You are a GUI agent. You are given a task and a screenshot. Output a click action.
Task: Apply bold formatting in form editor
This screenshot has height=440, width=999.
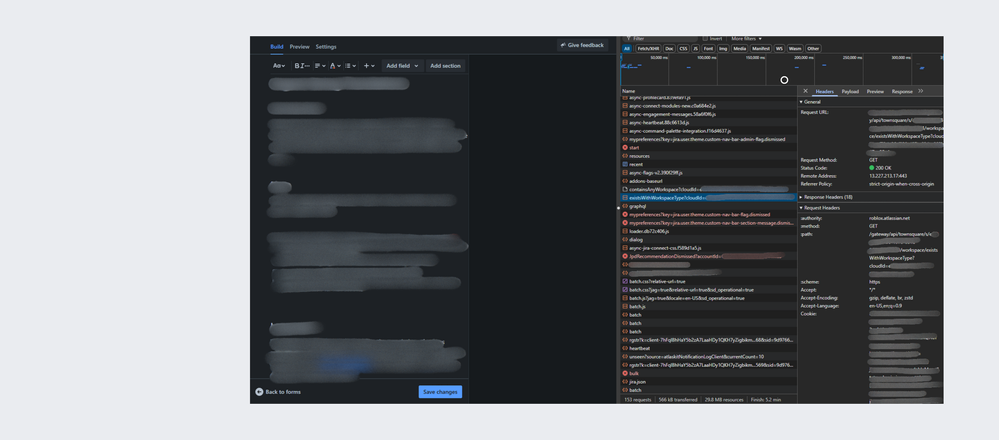(x=296, y=66)
